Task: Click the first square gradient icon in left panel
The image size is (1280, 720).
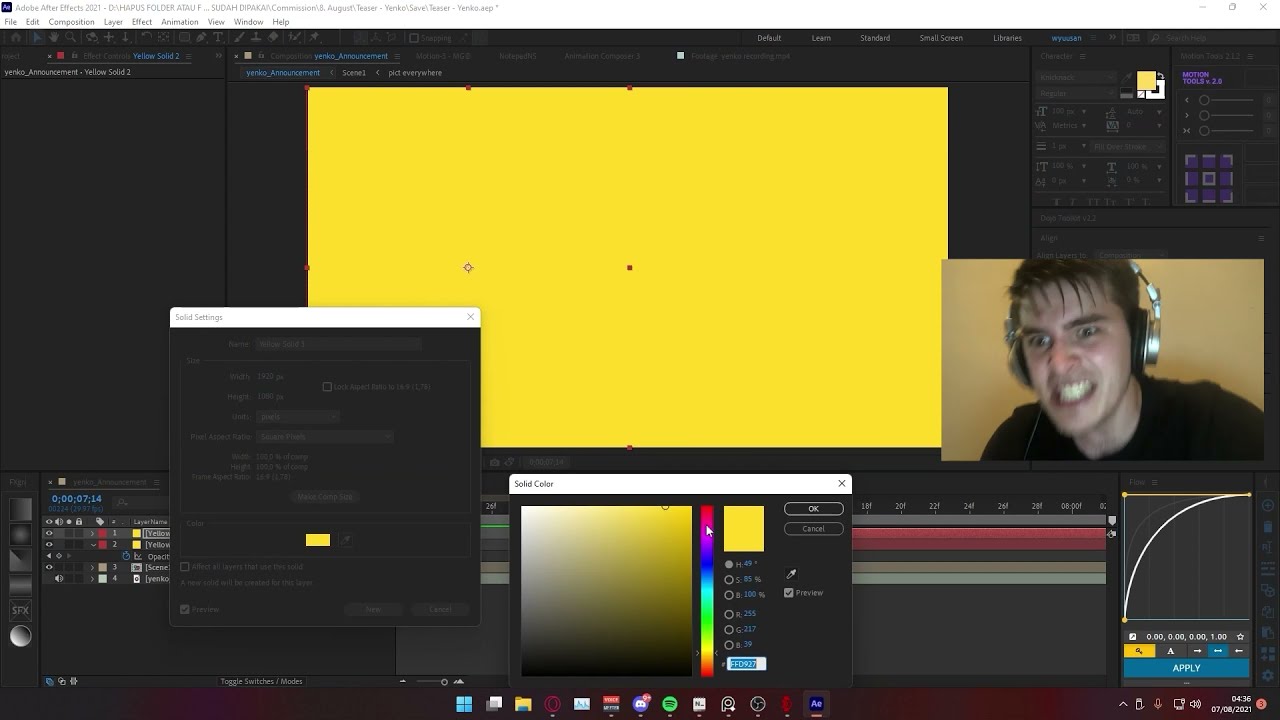Action: pos(20,510)
